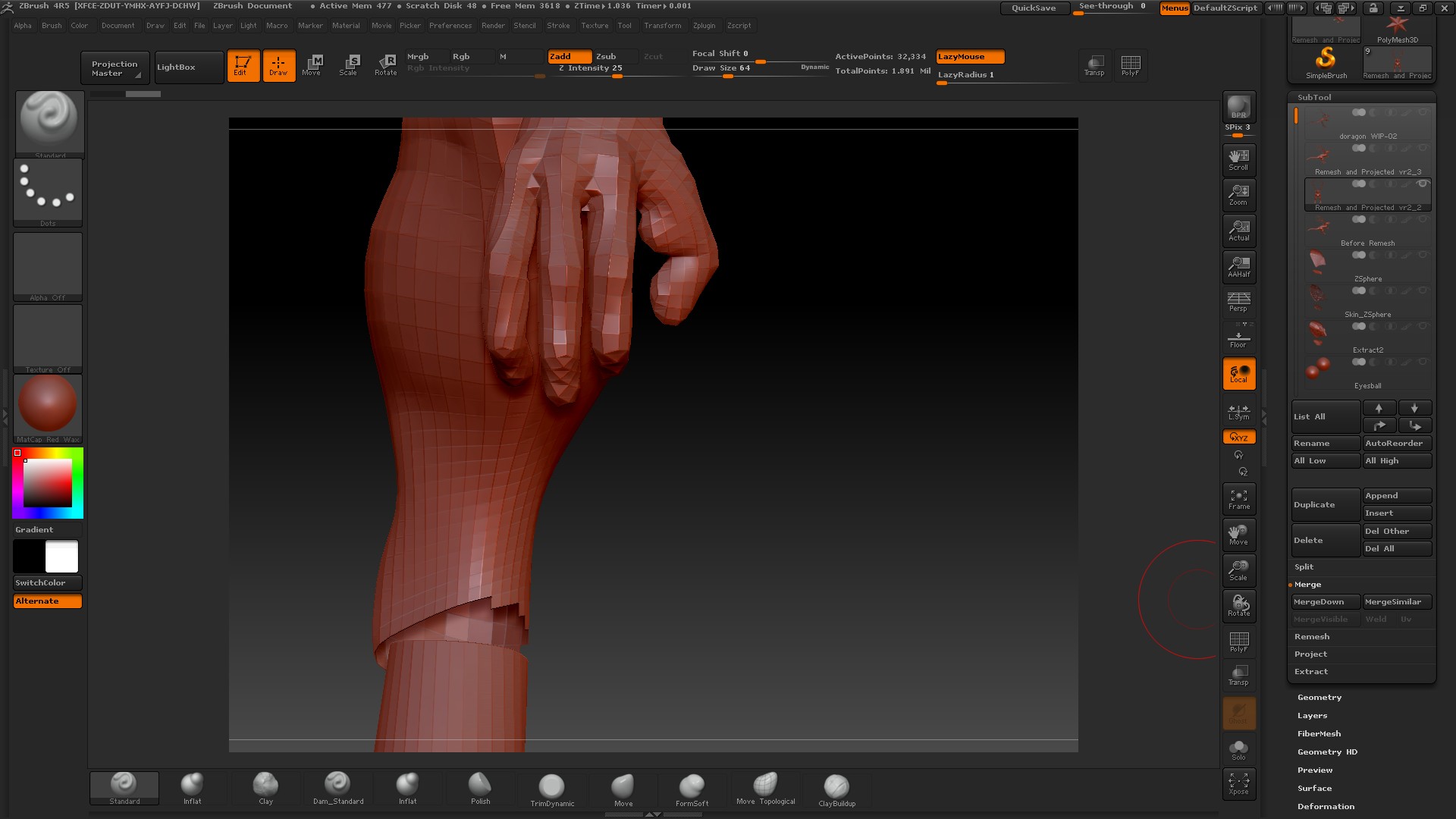Click the Frame view icon
1456x819 pixels.
[1238, 499]
